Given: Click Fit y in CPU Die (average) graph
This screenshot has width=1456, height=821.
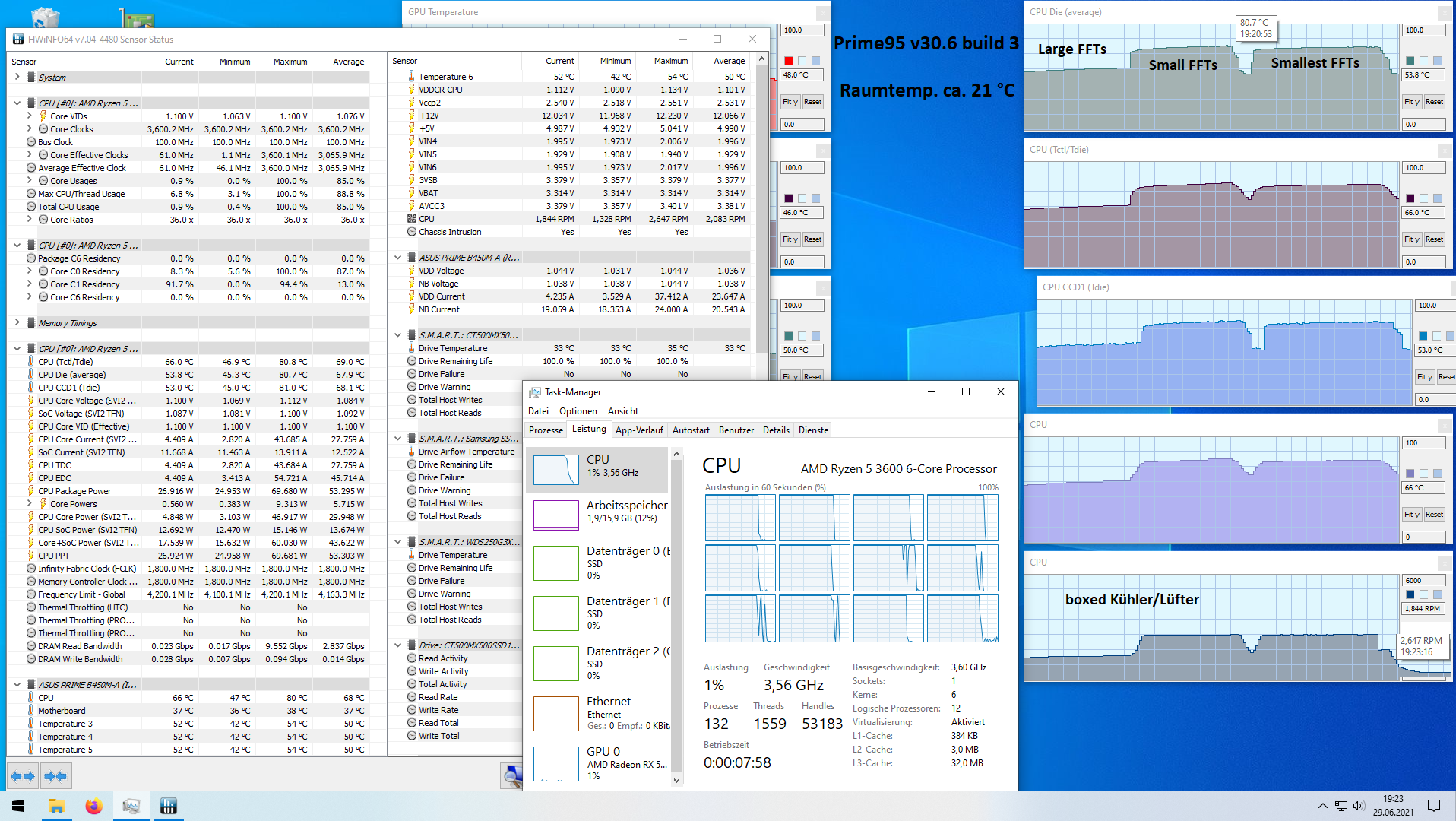Looking at the screenshot, I should tap(1412, 102).
